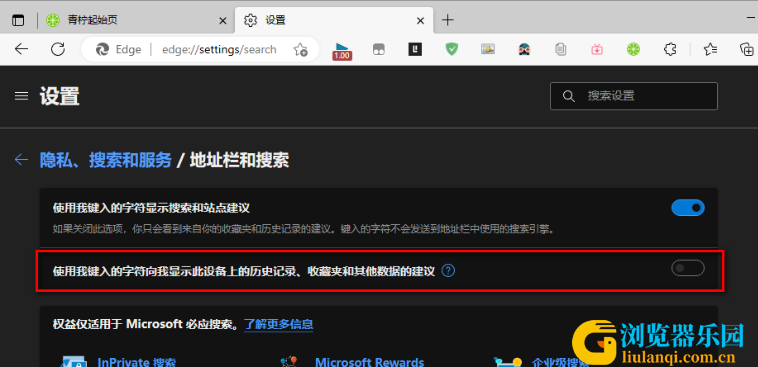The height and width of the screenshot is (367, 758).
Task: Click the InPrivate 搜索 card icon
Action: [74, 361]
